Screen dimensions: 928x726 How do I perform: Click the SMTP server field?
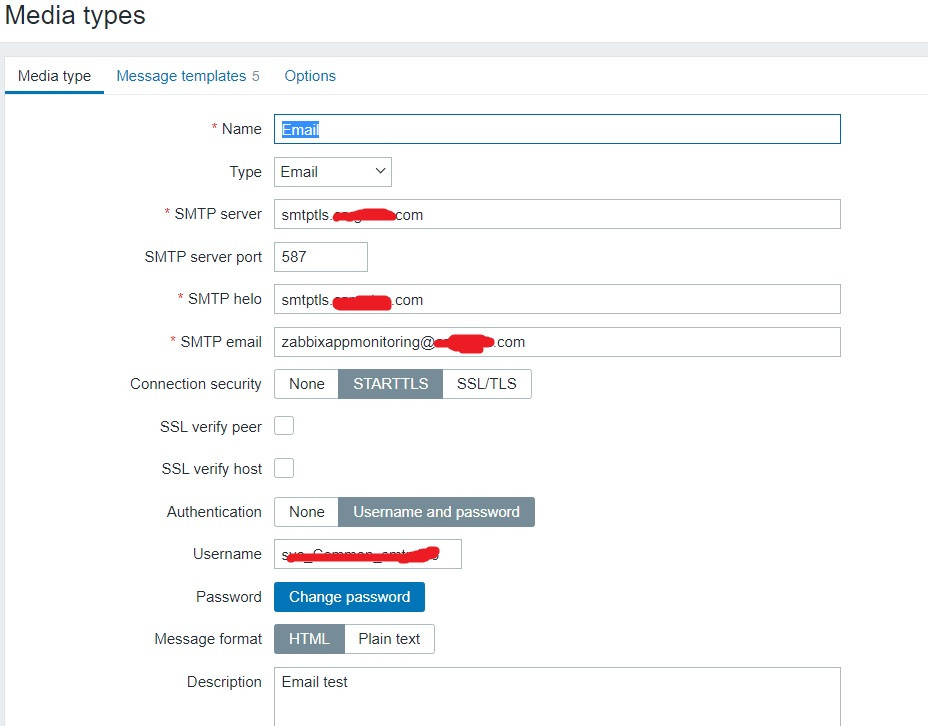coord(557,214)
